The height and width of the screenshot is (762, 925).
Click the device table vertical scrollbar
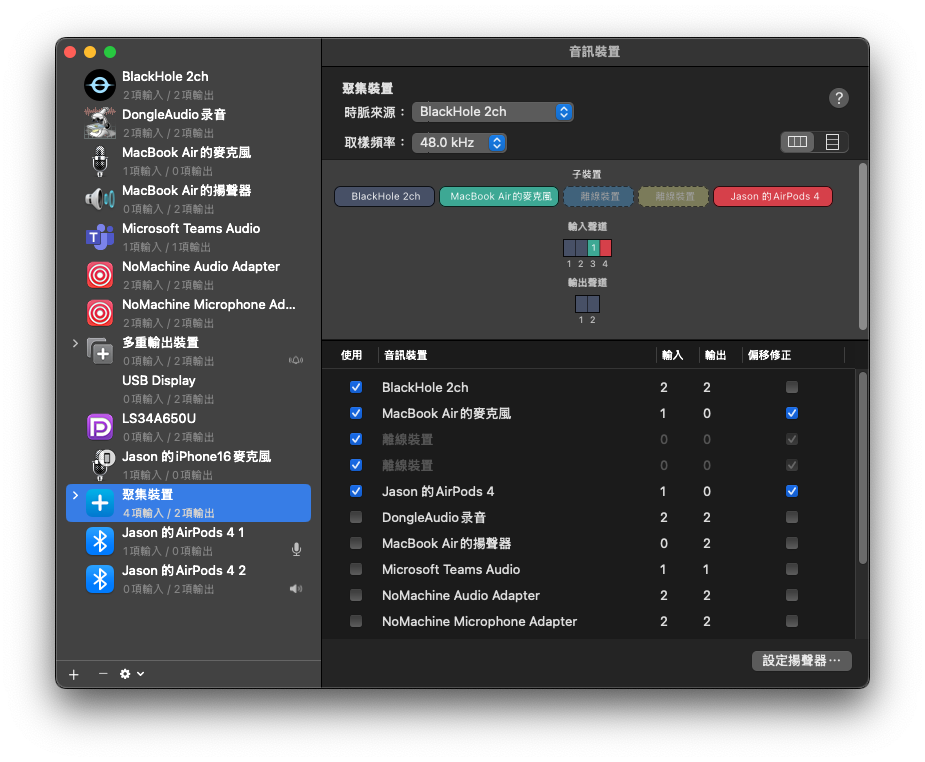point(862,468)
